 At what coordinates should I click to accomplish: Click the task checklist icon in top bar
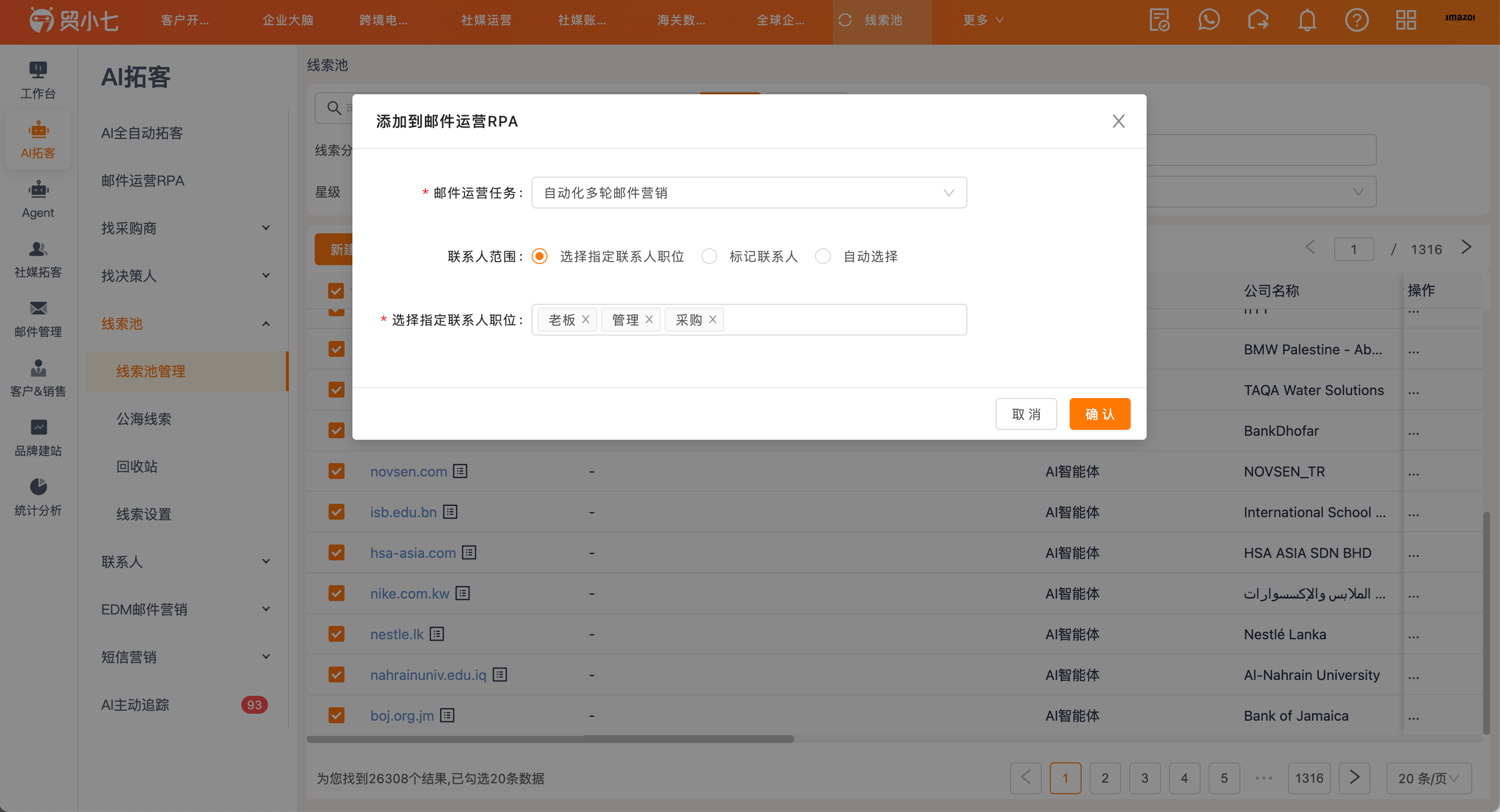pos(1159,20)
